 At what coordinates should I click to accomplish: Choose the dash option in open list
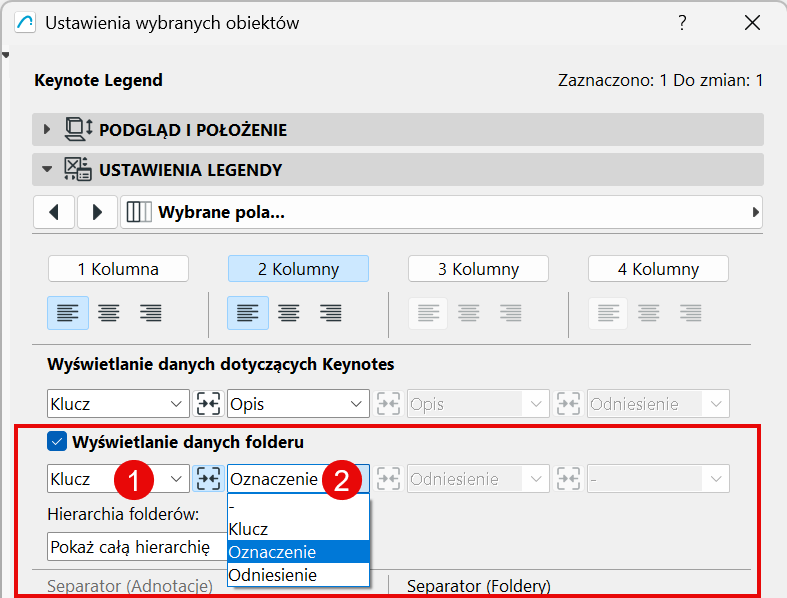(299, 506)
